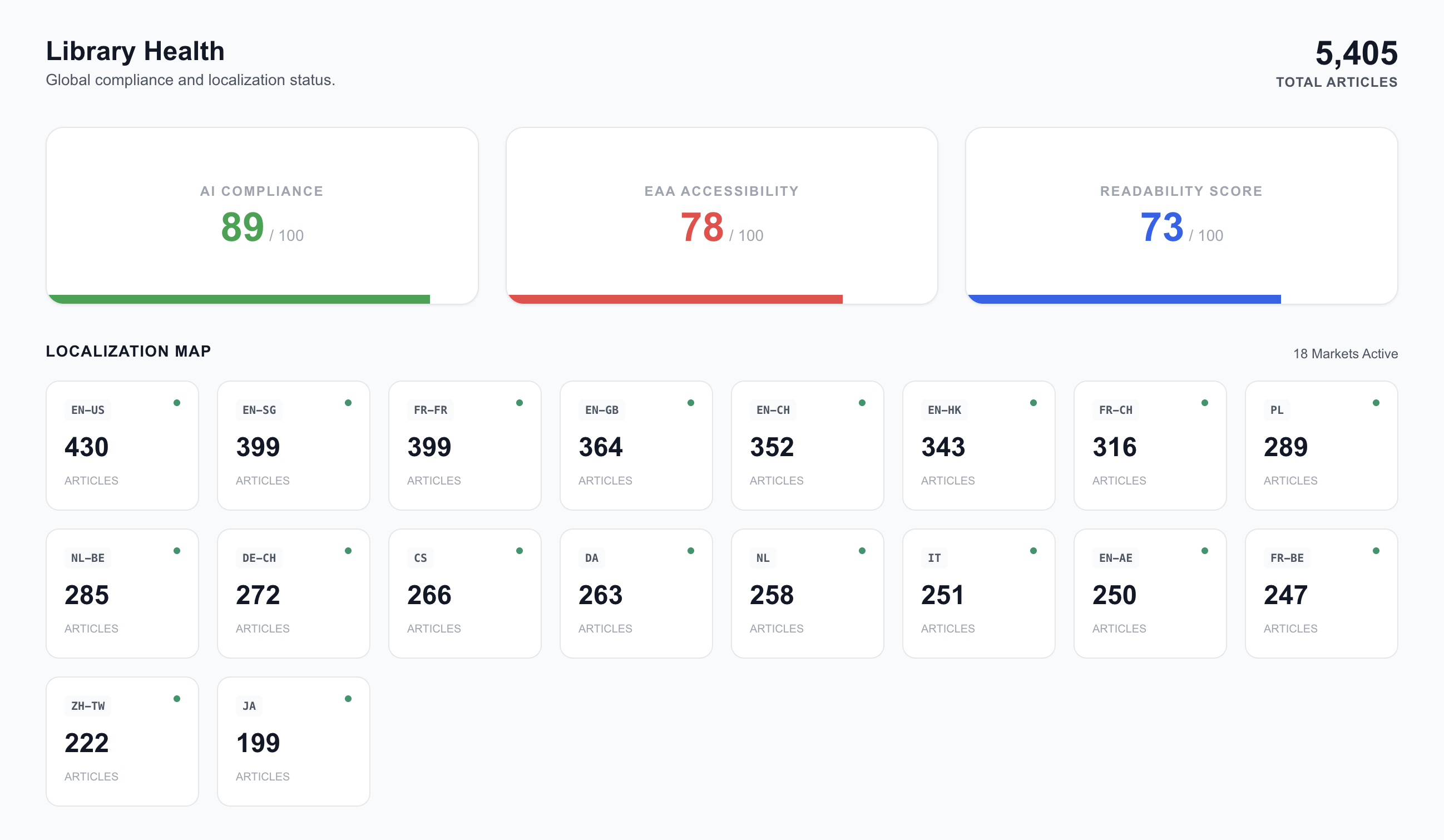
Task: Click the status dot on EN-AE card
Action: 1204,551
